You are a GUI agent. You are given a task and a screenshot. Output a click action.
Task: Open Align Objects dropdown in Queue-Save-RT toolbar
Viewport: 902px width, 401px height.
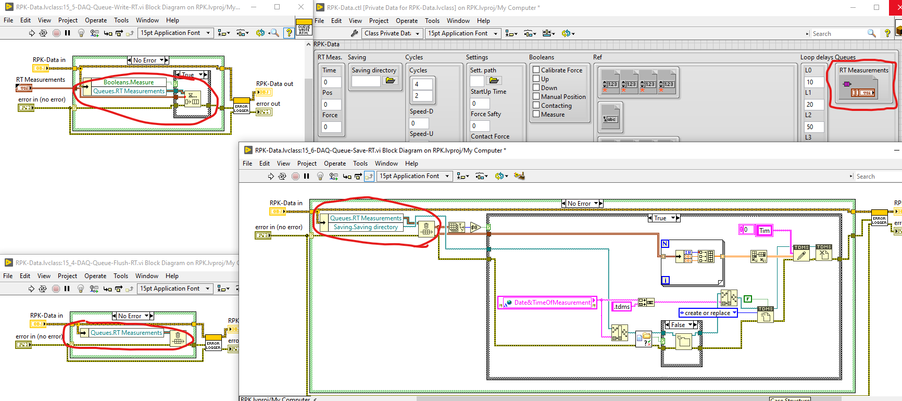pyautogui.click(x=461, y=177)
